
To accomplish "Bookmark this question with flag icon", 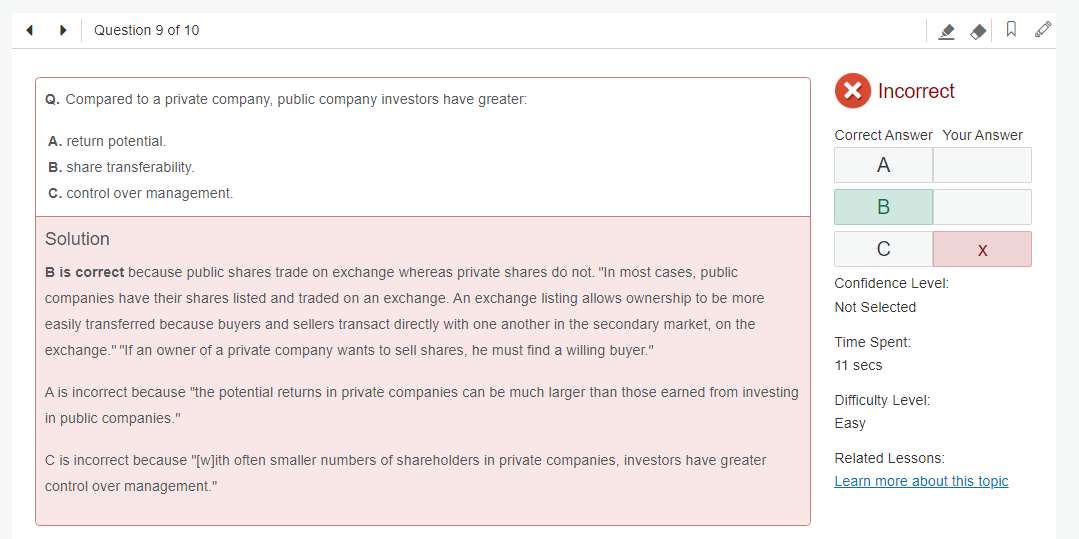I will point(1011,30).
